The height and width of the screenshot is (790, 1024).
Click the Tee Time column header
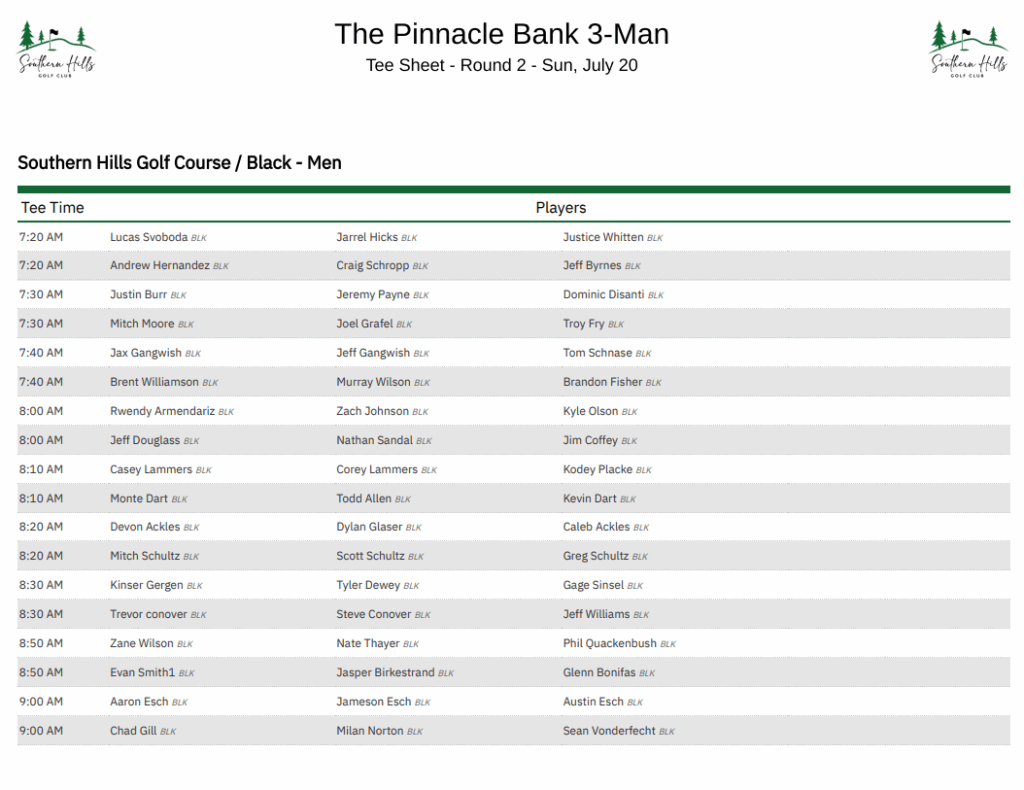click(x=52, y=208)
